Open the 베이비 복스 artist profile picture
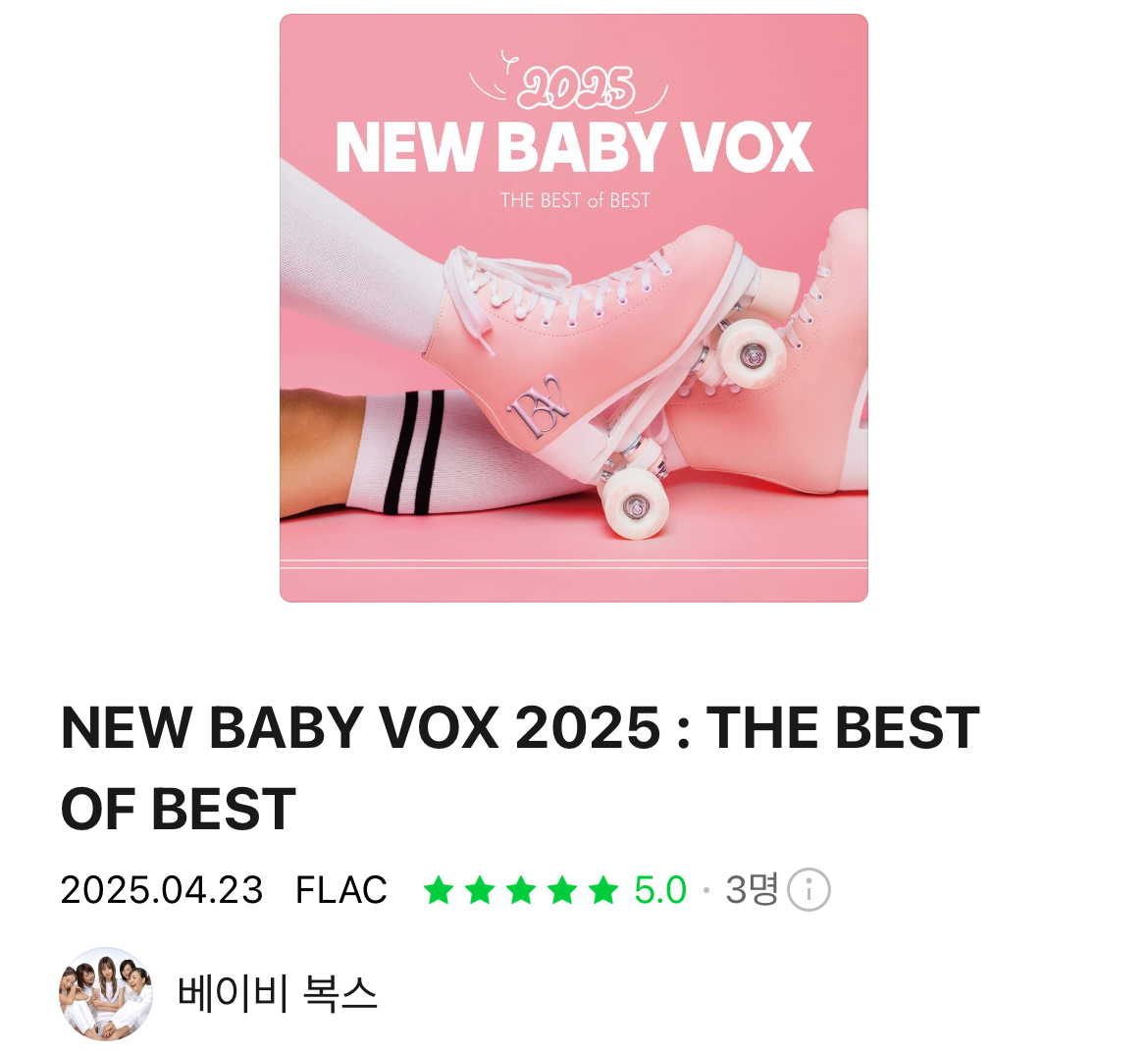Screen dimensions: 1148x1054 (105, 994)
